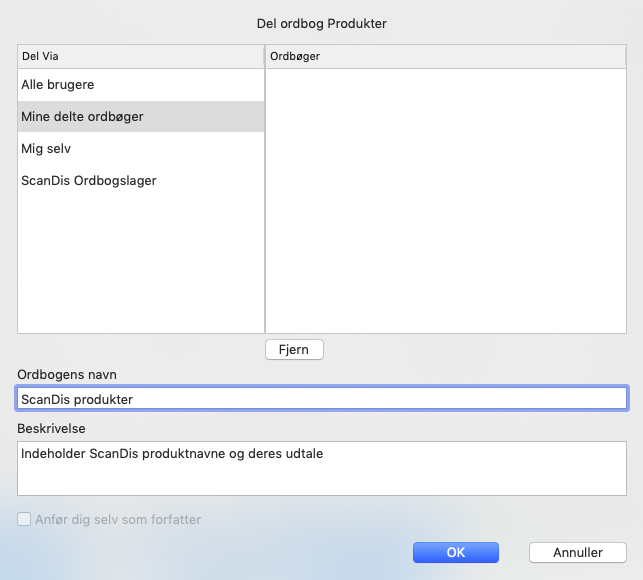Toggle "Anfør dig selv som forfatter" checkbox

pyautogui.click(x=24, y=519)
